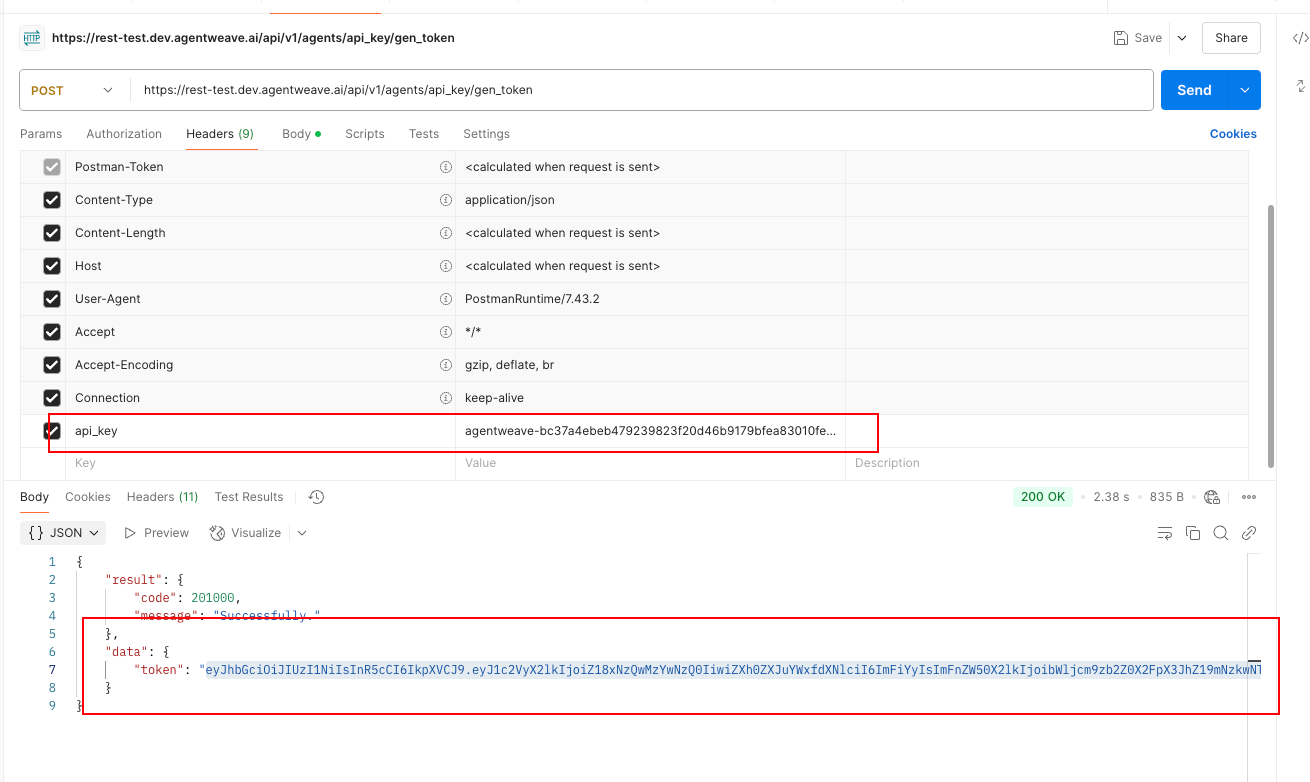Open the POST method dropdown

pos(73,90)
